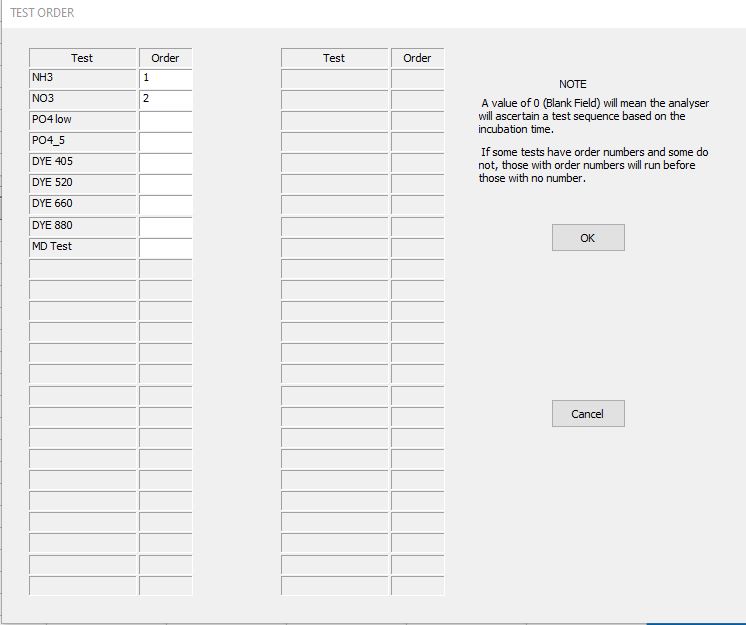Click the left Test column header
This screenshot has height=625, width=746.
pyautogui.click(x=82, y=58)
